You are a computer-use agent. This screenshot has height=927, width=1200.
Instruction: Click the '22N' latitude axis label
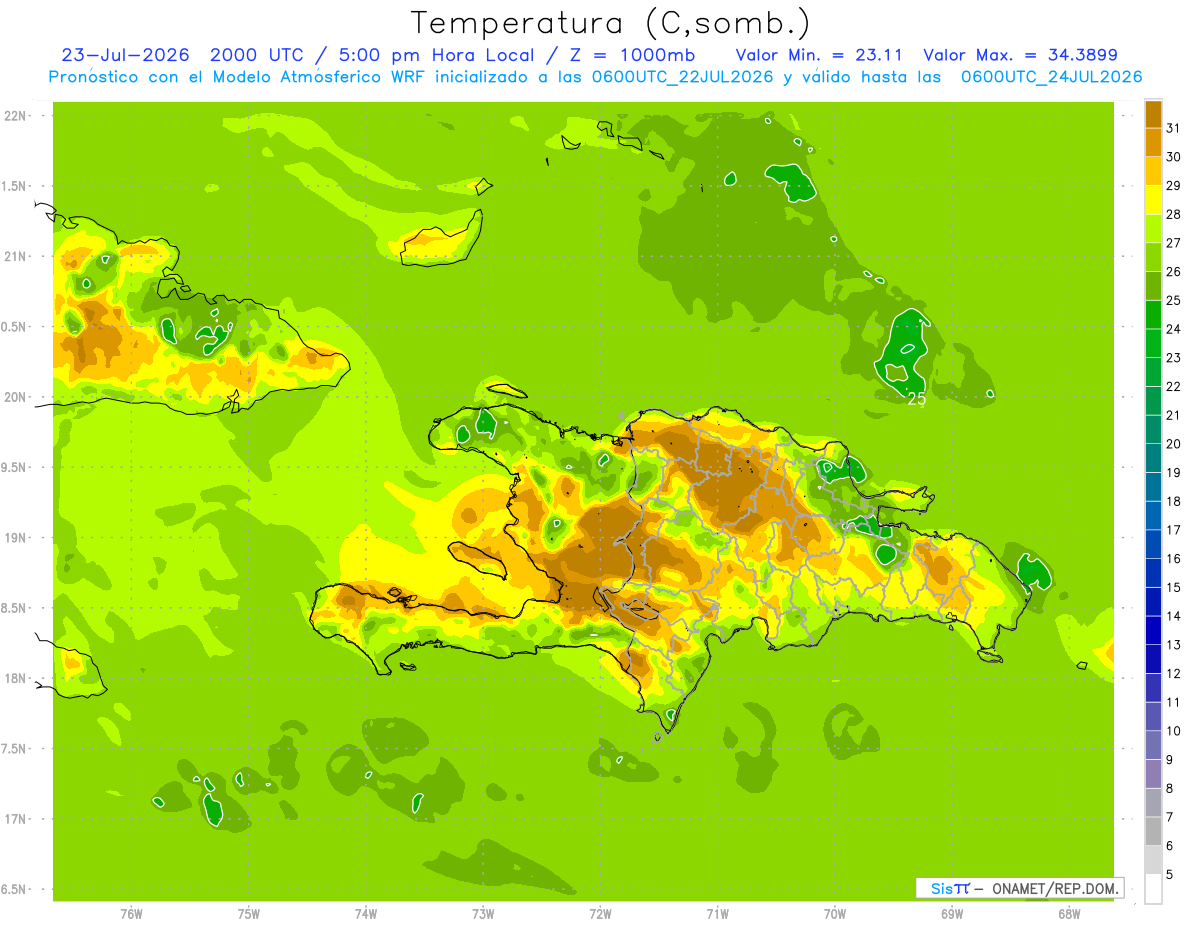17,116
